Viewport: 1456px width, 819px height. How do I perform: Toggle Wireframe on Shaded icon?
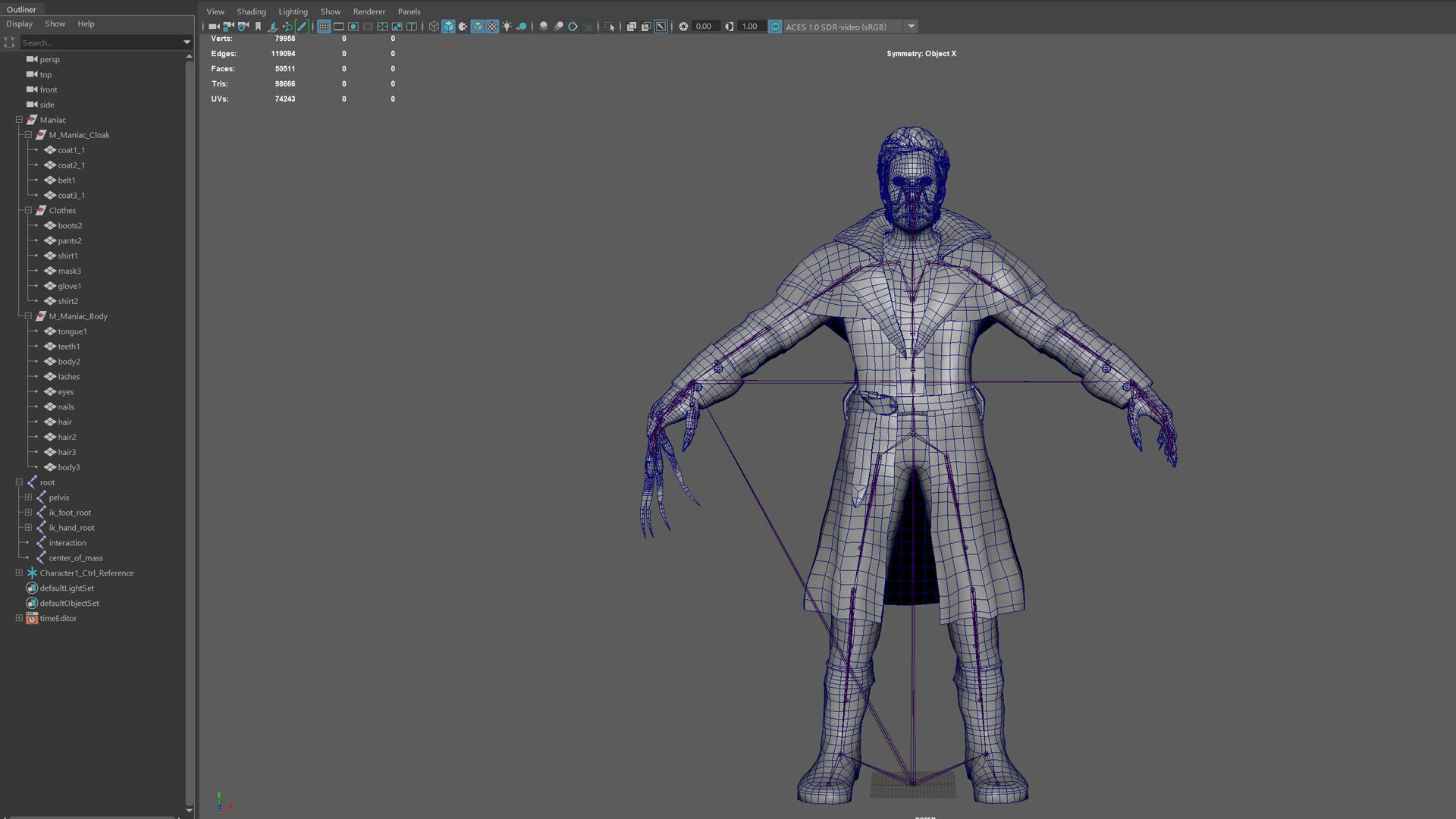(478, 27)
